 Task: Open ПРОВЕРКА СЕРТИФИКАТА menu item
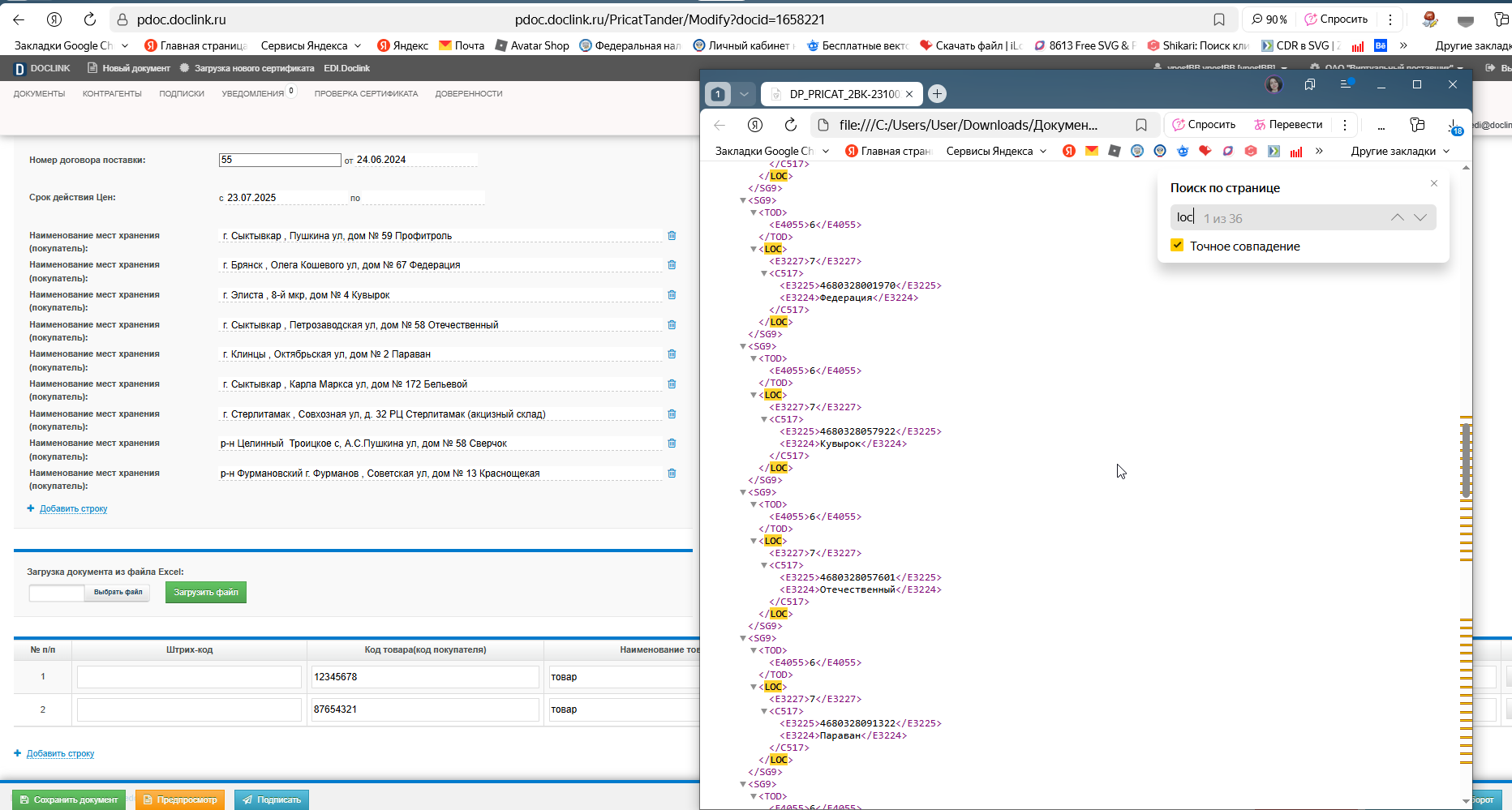point(366,94)
